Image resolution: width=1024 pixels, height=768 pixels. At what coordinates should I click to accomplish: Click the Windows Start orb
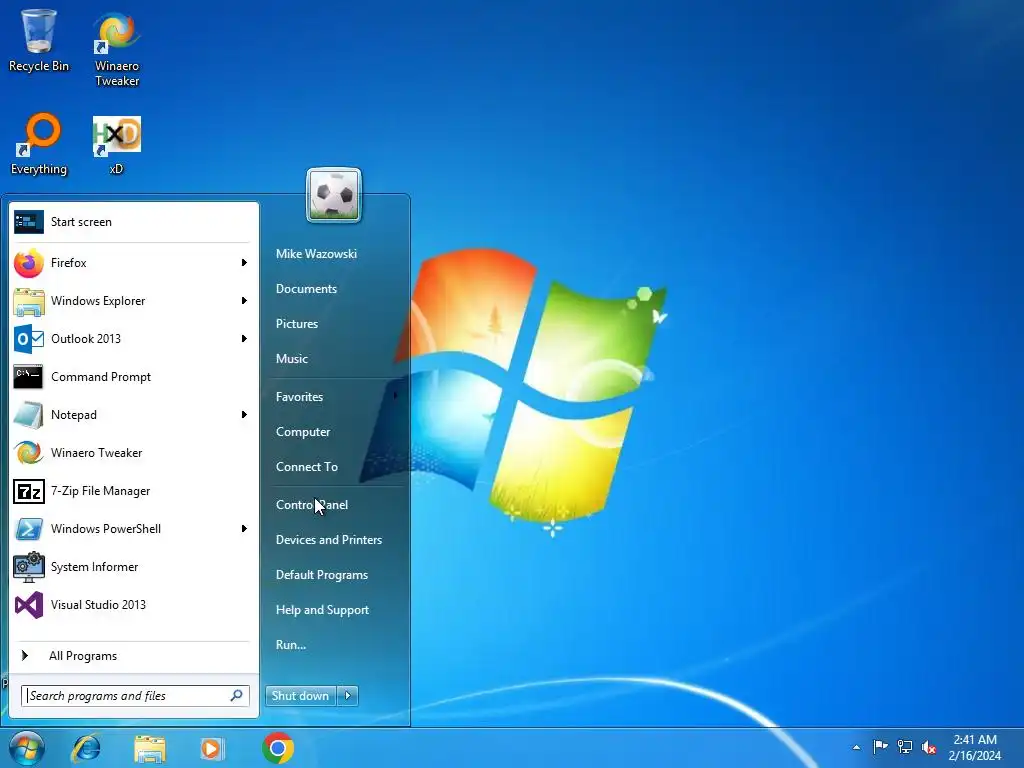27,748
